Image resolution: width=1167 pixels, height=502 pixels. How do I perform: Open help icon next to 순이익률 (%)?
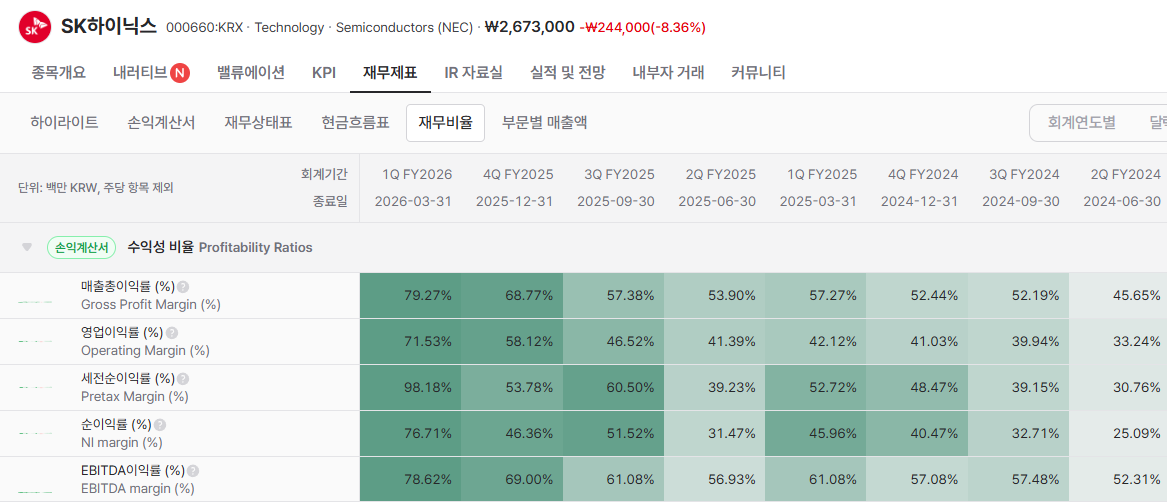pyautogui.click(x=160, y=425)
